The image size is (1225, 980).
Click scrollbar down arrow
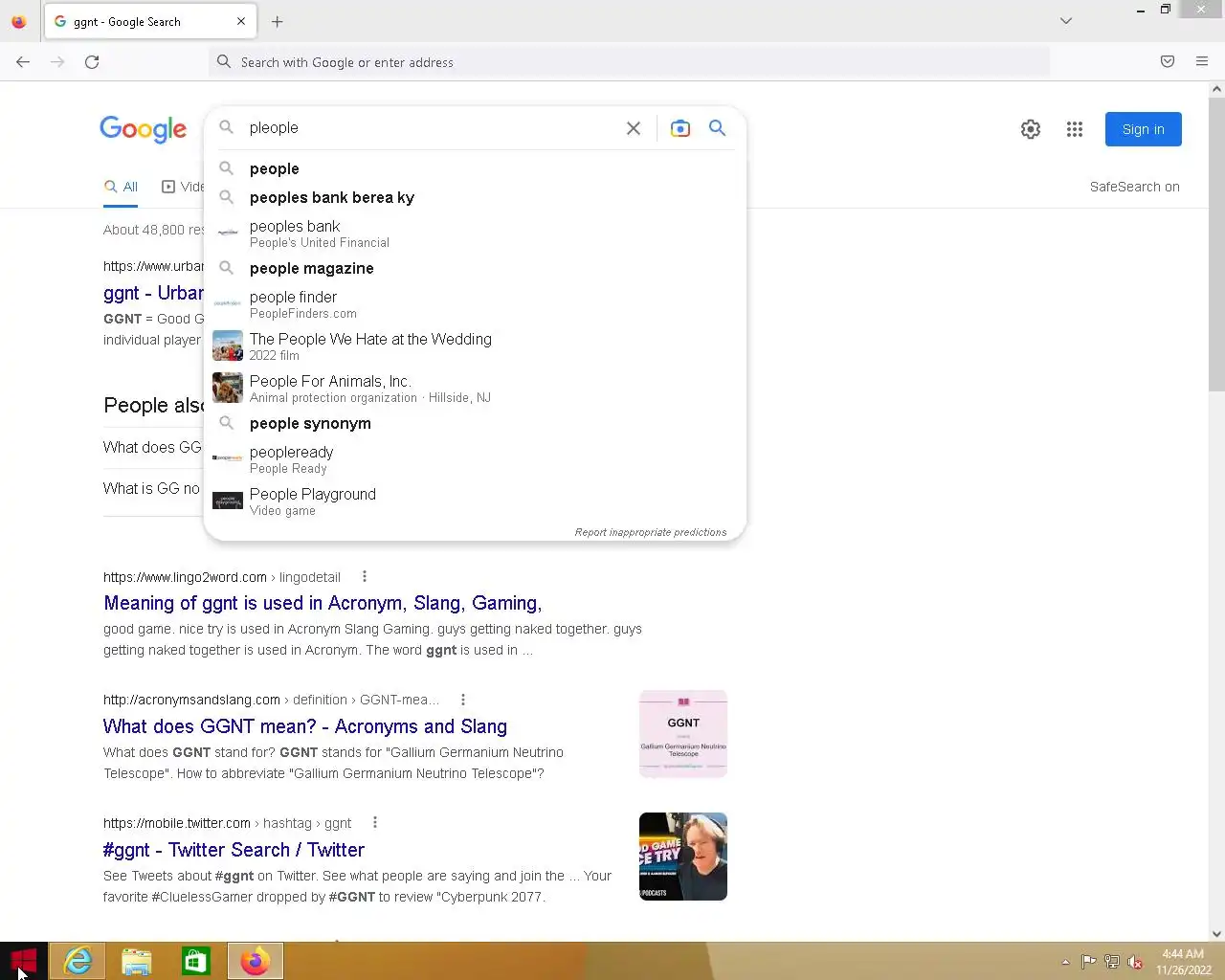[x=1216, y=934]
